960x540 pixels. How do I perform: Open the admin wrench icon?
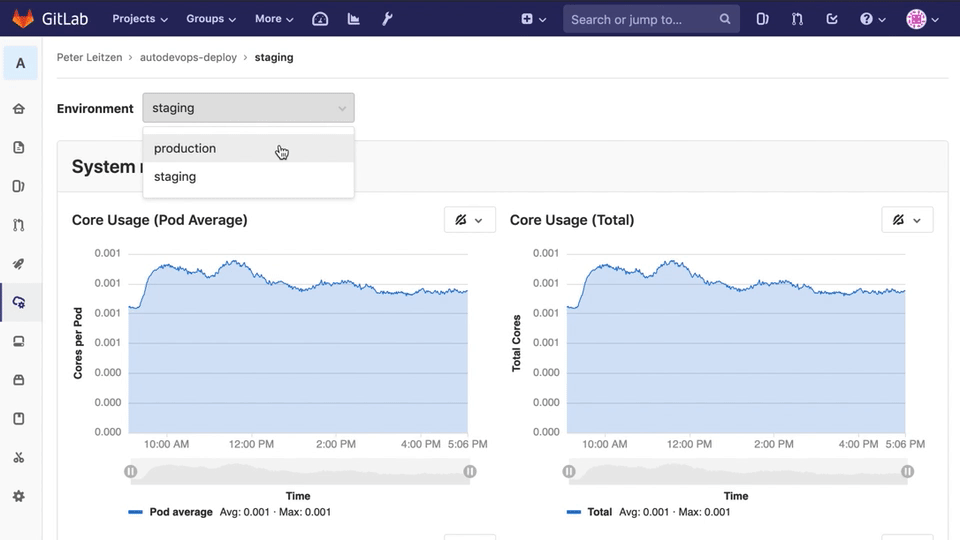pos(387,19)
